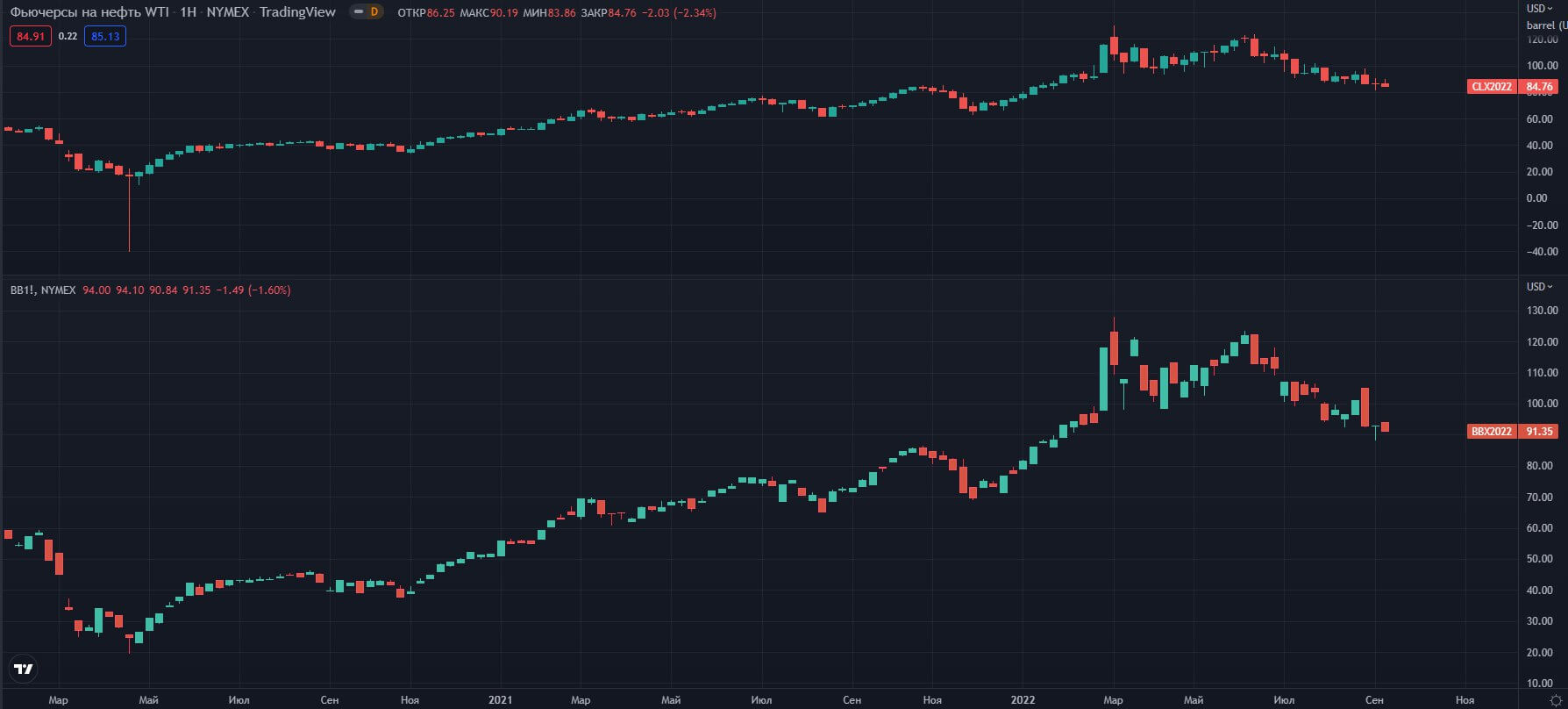Click 50.00 on the lower price scale

pos(1540,559)
